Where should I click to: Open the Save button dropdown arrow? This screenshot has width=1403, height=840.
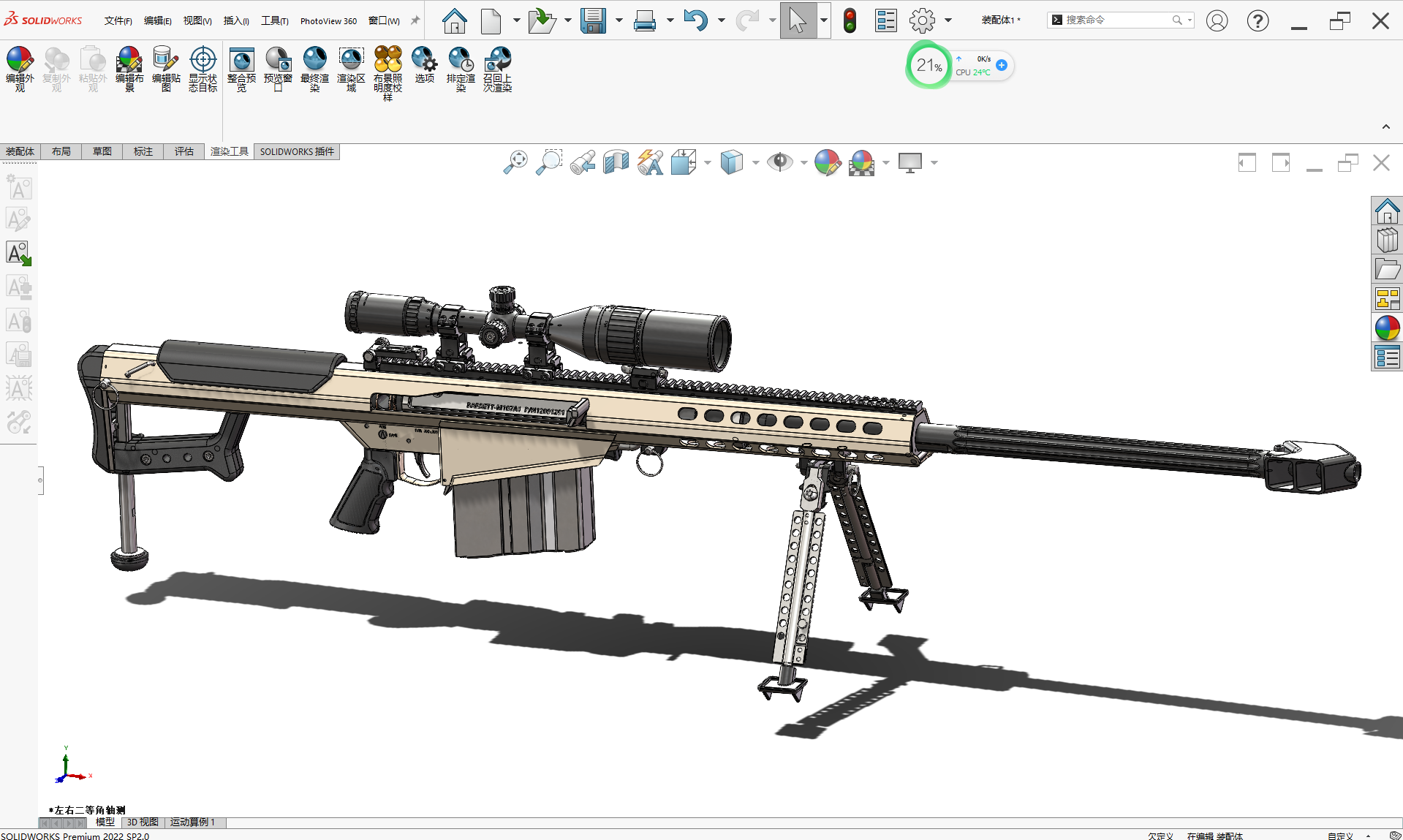[x=619, y=20]
